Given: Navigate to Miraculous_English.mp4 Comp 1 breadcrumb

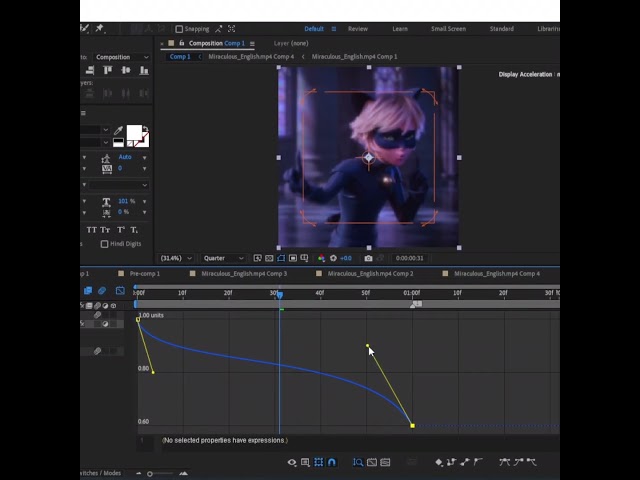Looking at the screenshot, I should (354, 57).
